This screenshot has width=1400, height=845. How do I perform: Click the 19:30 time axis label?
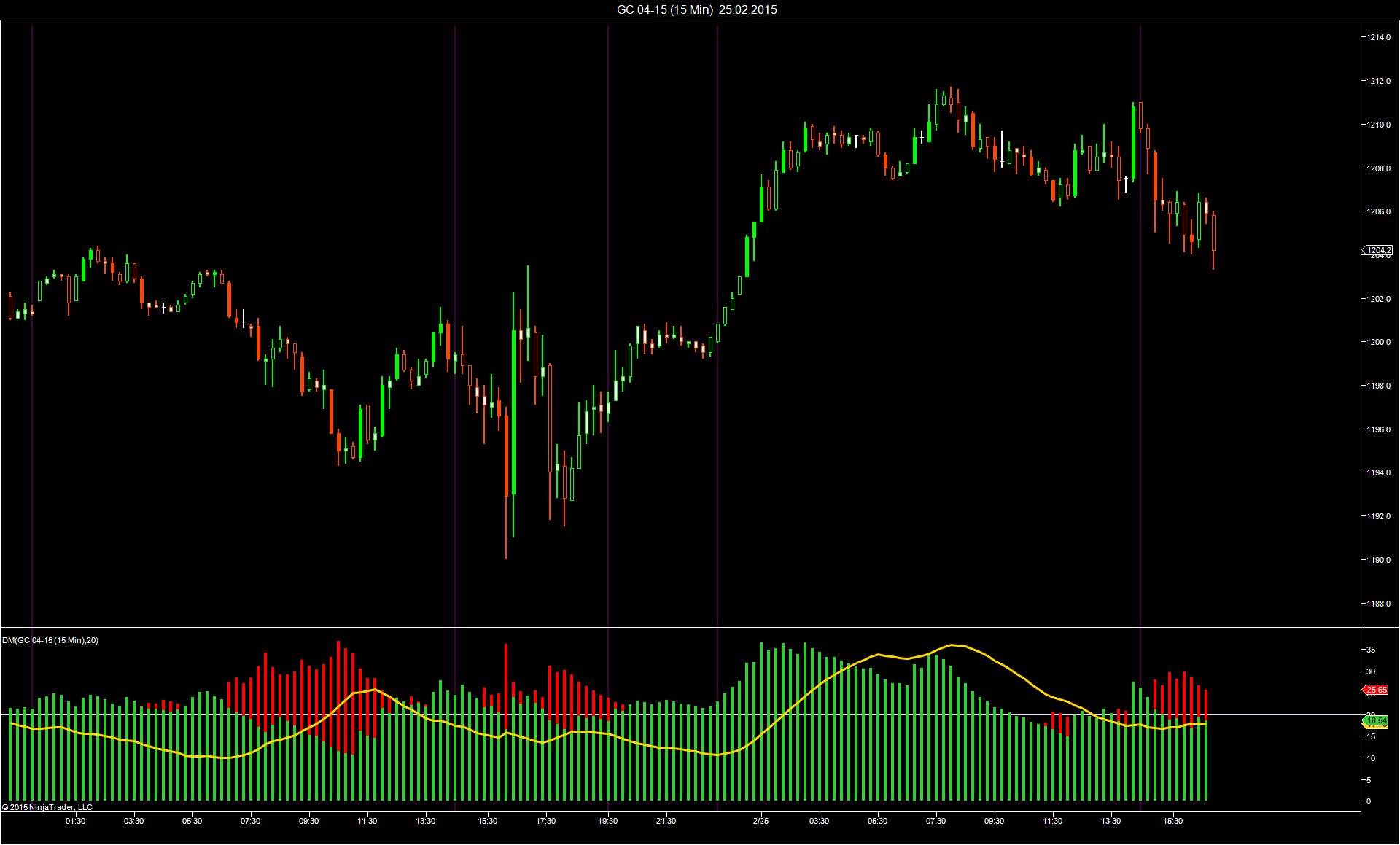[608, 821]
